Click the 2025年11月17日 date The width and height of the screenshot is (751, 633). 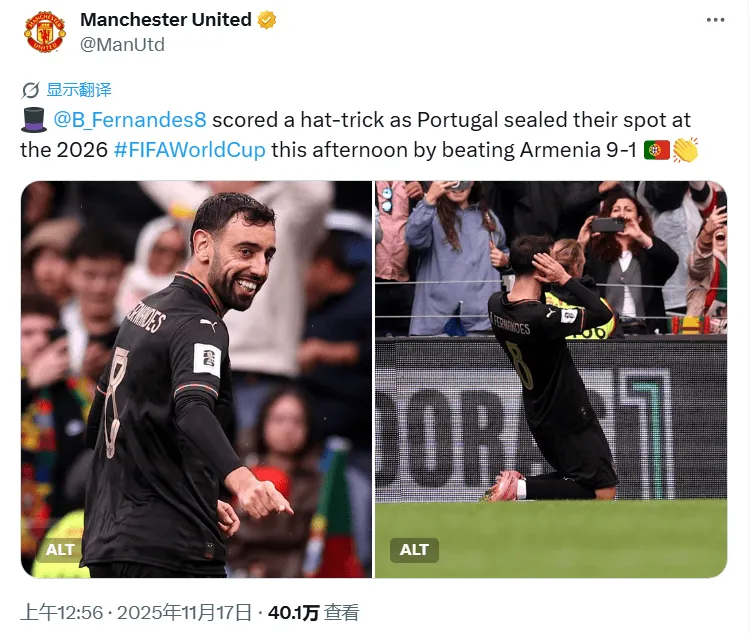tap(184, 612)
